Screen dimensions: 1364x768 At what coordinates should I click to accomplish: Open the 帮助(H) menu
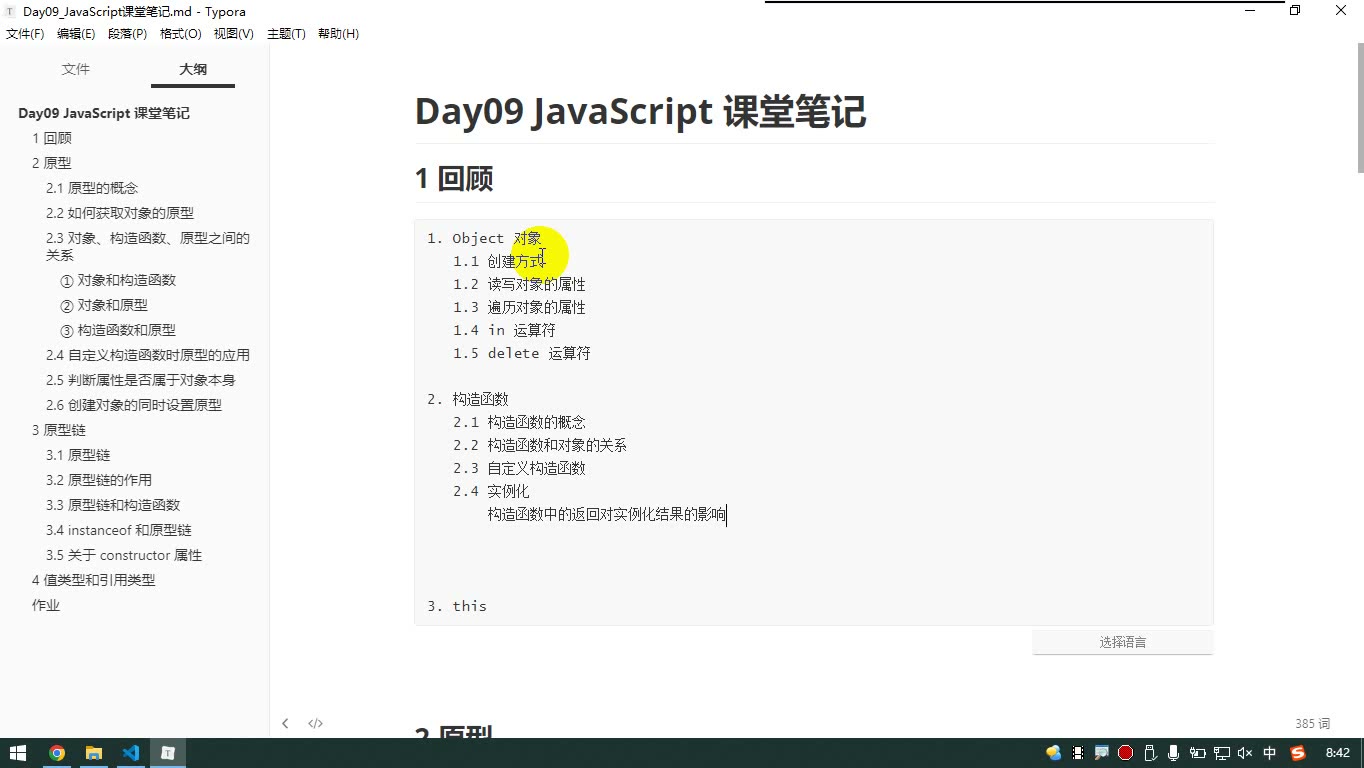338,34
